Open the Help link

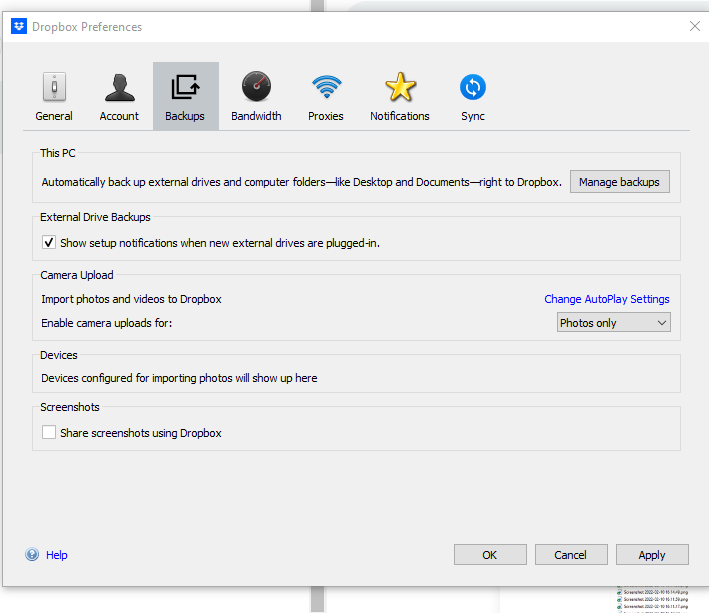point(57,555)
